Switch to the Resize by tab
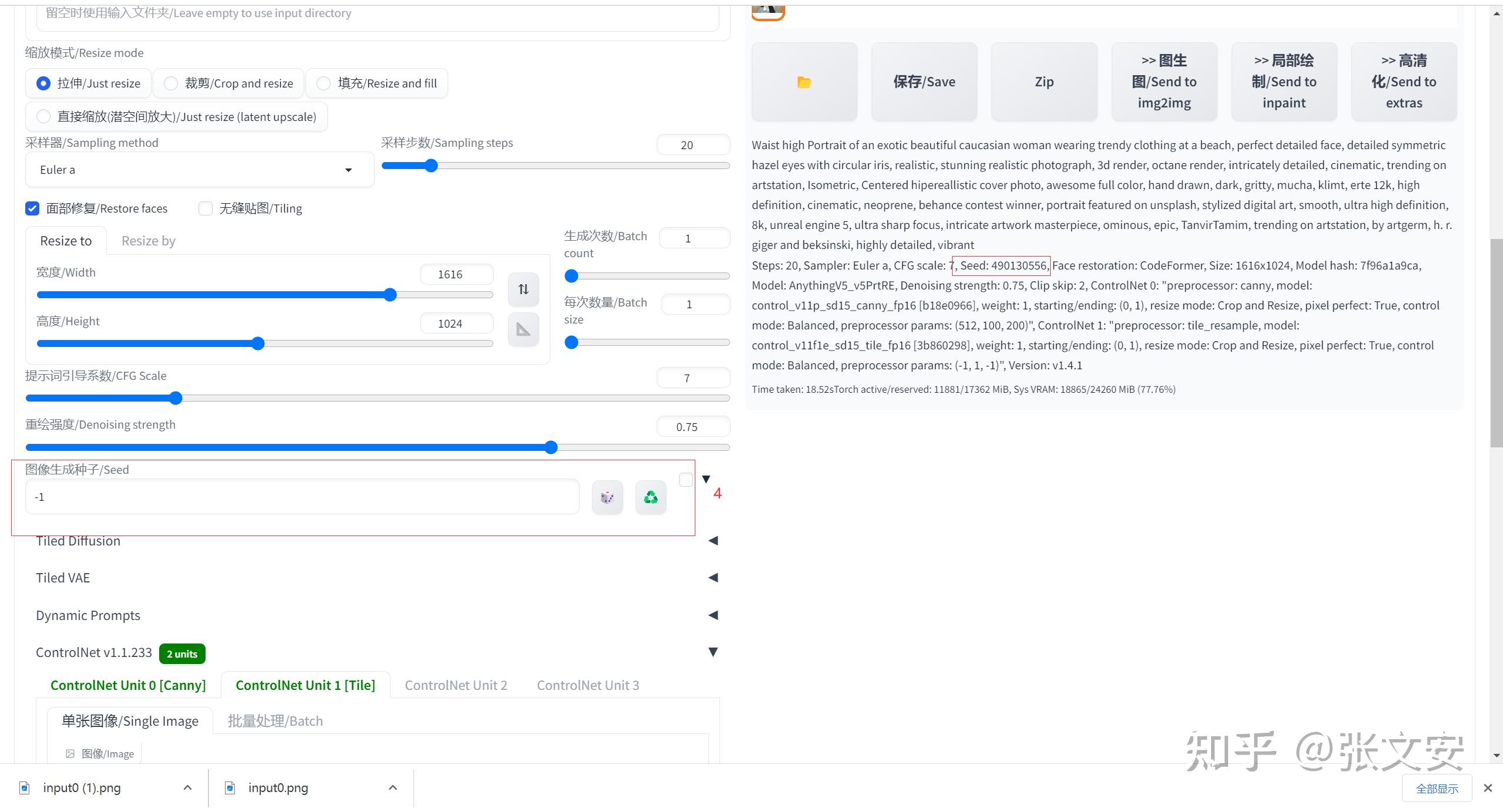1503x812 pixels. coord(148,241)
